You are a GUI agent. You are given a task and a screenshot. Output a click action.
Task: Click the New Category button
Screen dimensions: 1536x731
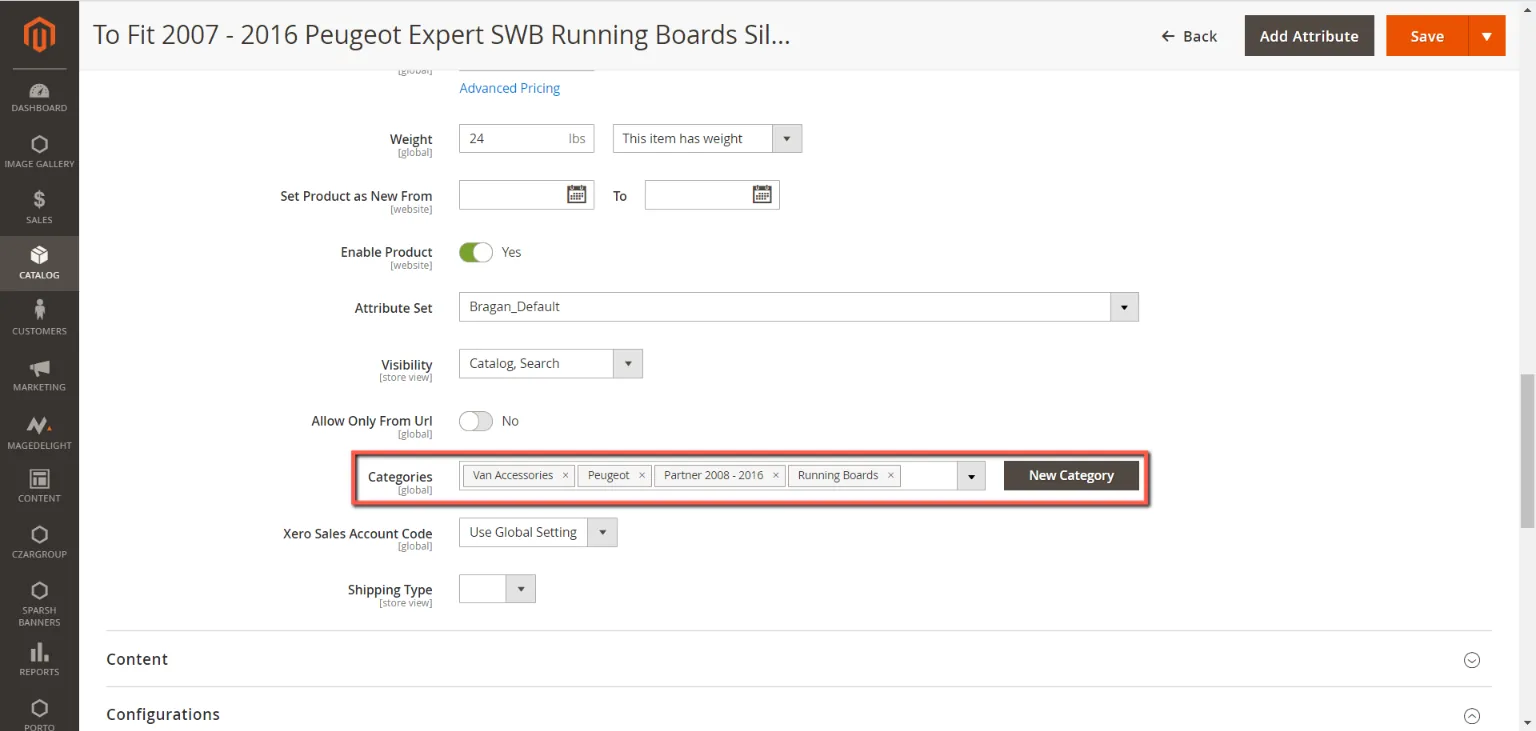(x=1071, y=475)
